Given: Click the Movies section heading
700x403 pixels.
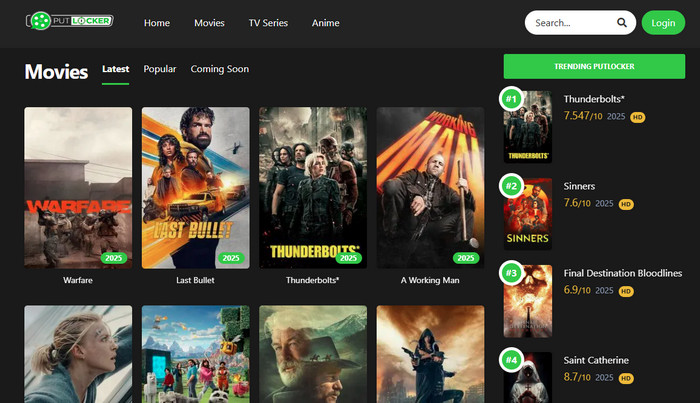Looking at the screenshot, I should coord(56,71).
